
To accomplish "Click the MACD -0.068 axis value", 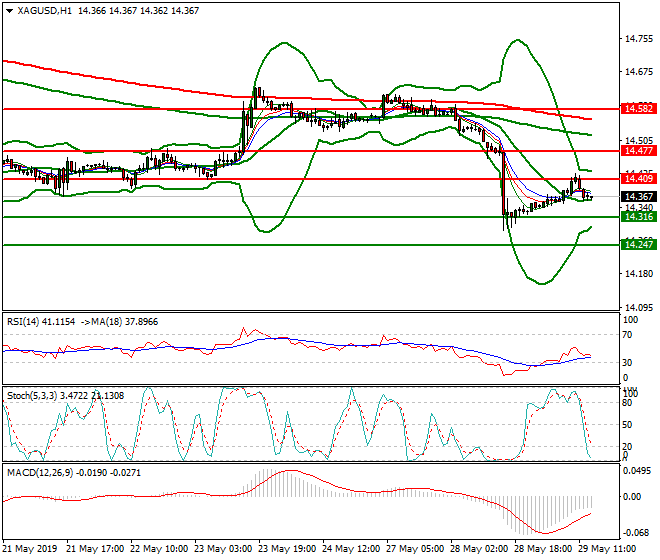I will [x=636, y=533].
